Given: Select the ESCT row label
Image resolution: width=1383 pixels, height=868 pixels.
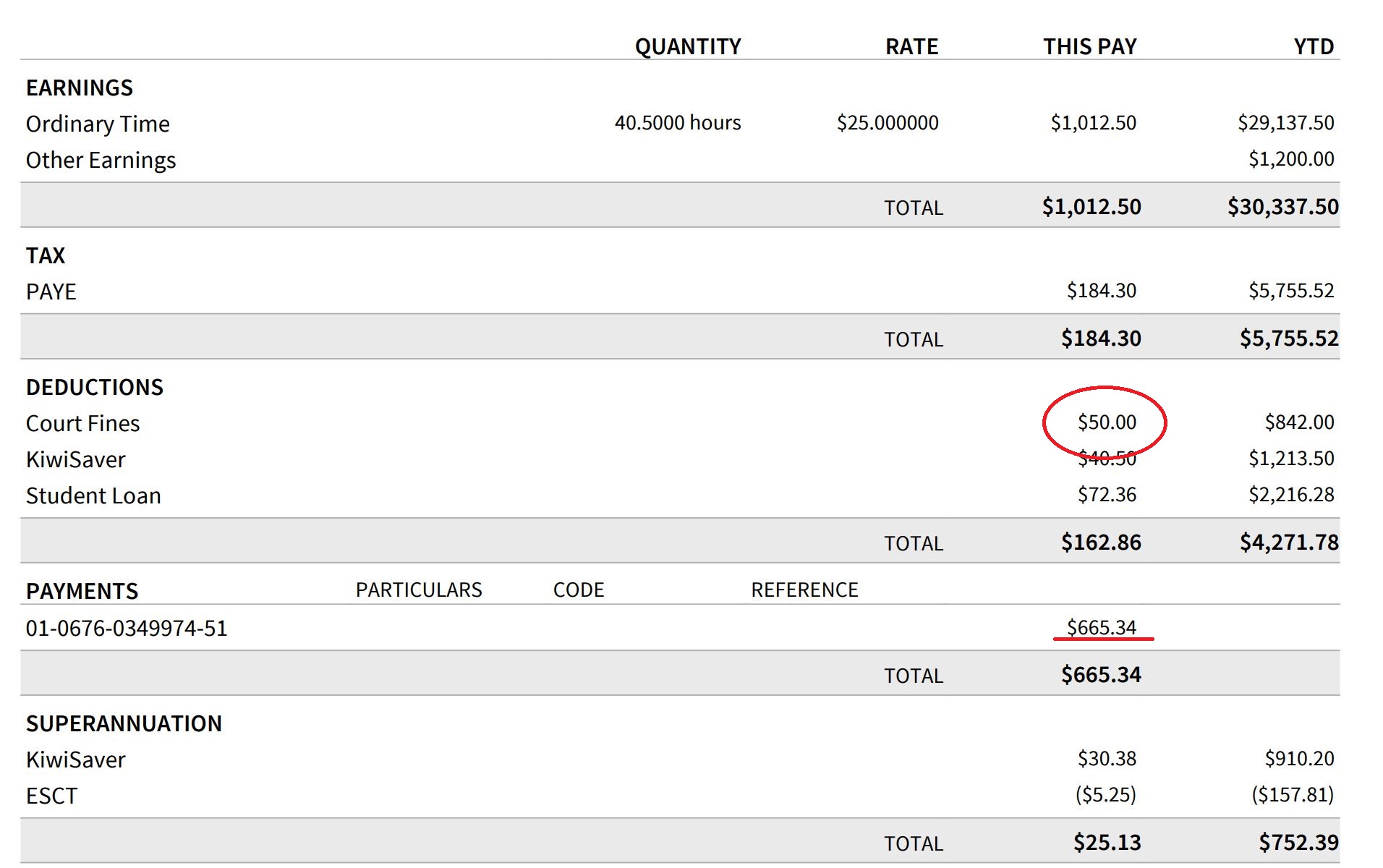Looking at the screenshot, I should 51,796.
